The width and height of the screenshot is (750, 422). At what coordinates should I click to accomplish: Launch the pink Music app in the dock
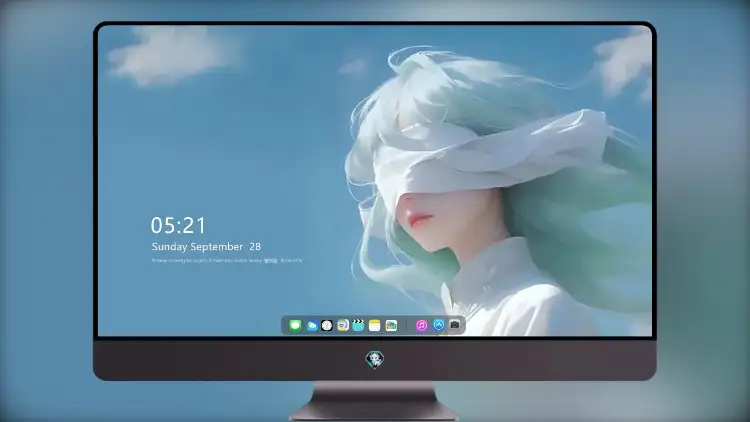(421, 325)
